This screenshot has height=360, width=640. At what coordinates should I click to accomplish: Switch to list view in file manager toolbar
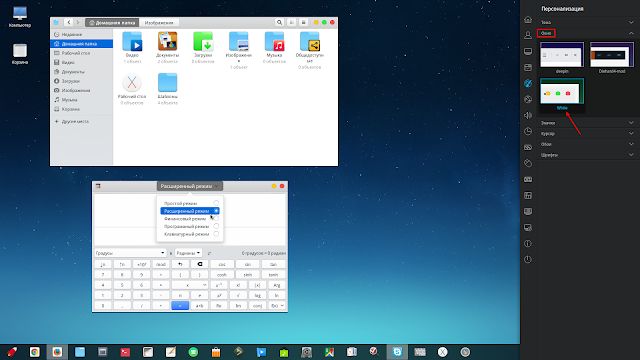tap(303, 22)
